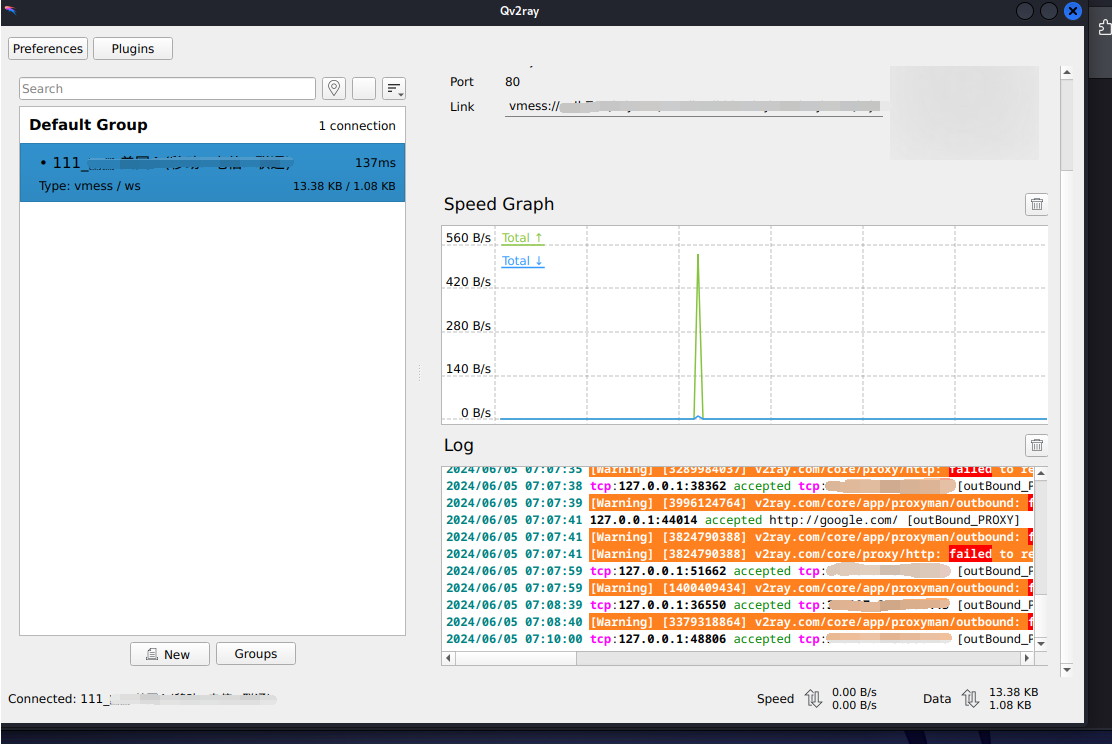1112x744 pixels.
Task: Click the 07:08:40 warning log line
Action: pyautogui.click(x=738, y=622)
